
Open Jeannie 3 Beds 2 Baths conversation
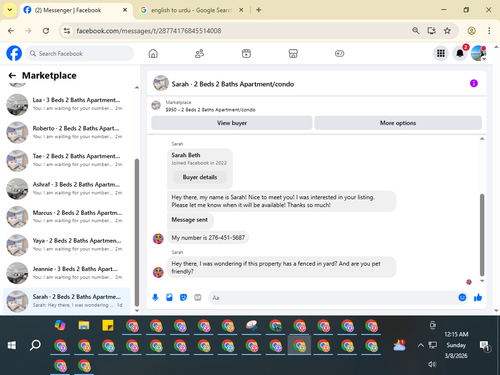pyautogui.click(x=67, y=273)
